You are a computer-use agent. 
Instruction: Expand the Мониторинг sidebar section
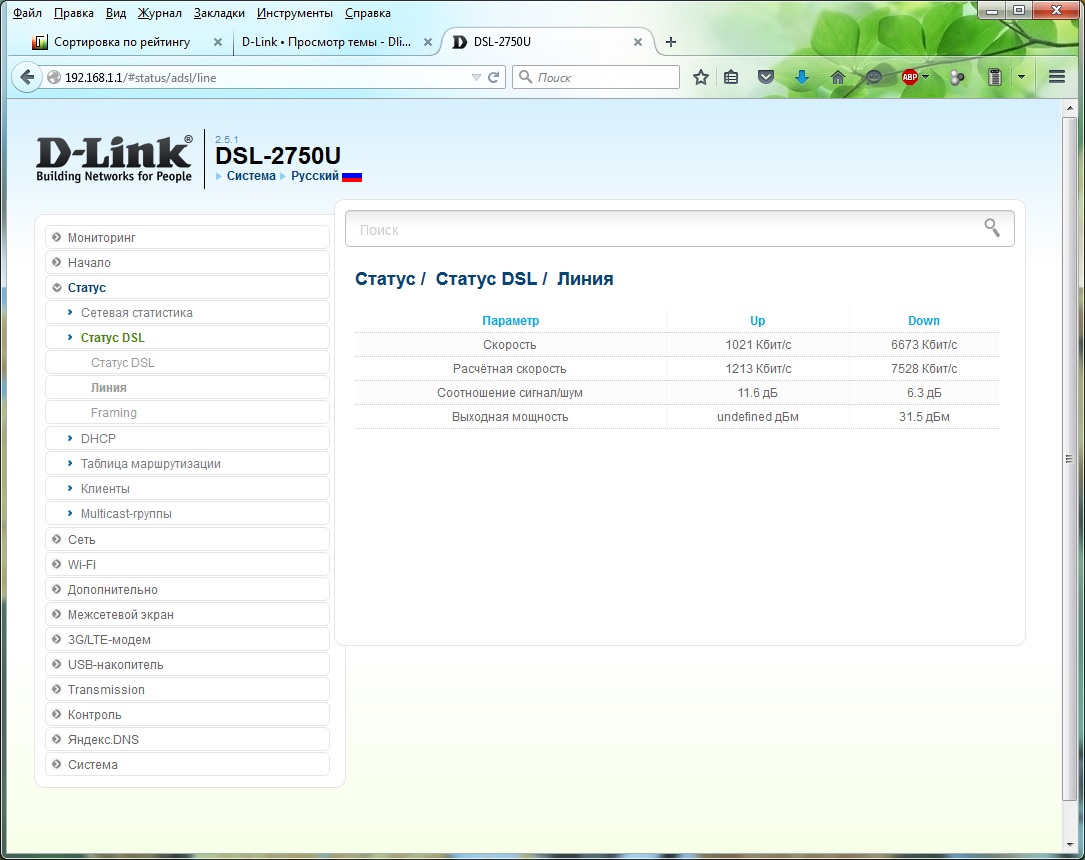[x=101, y=238]
